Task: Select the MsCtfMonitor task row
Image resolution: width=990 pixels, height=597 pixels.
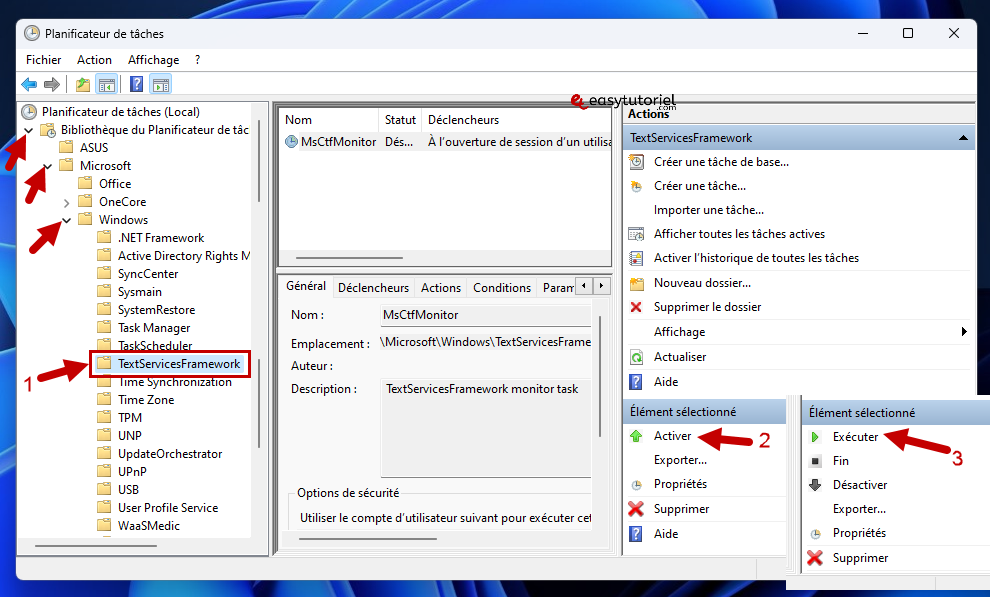Action: click(x=445, y=142)
